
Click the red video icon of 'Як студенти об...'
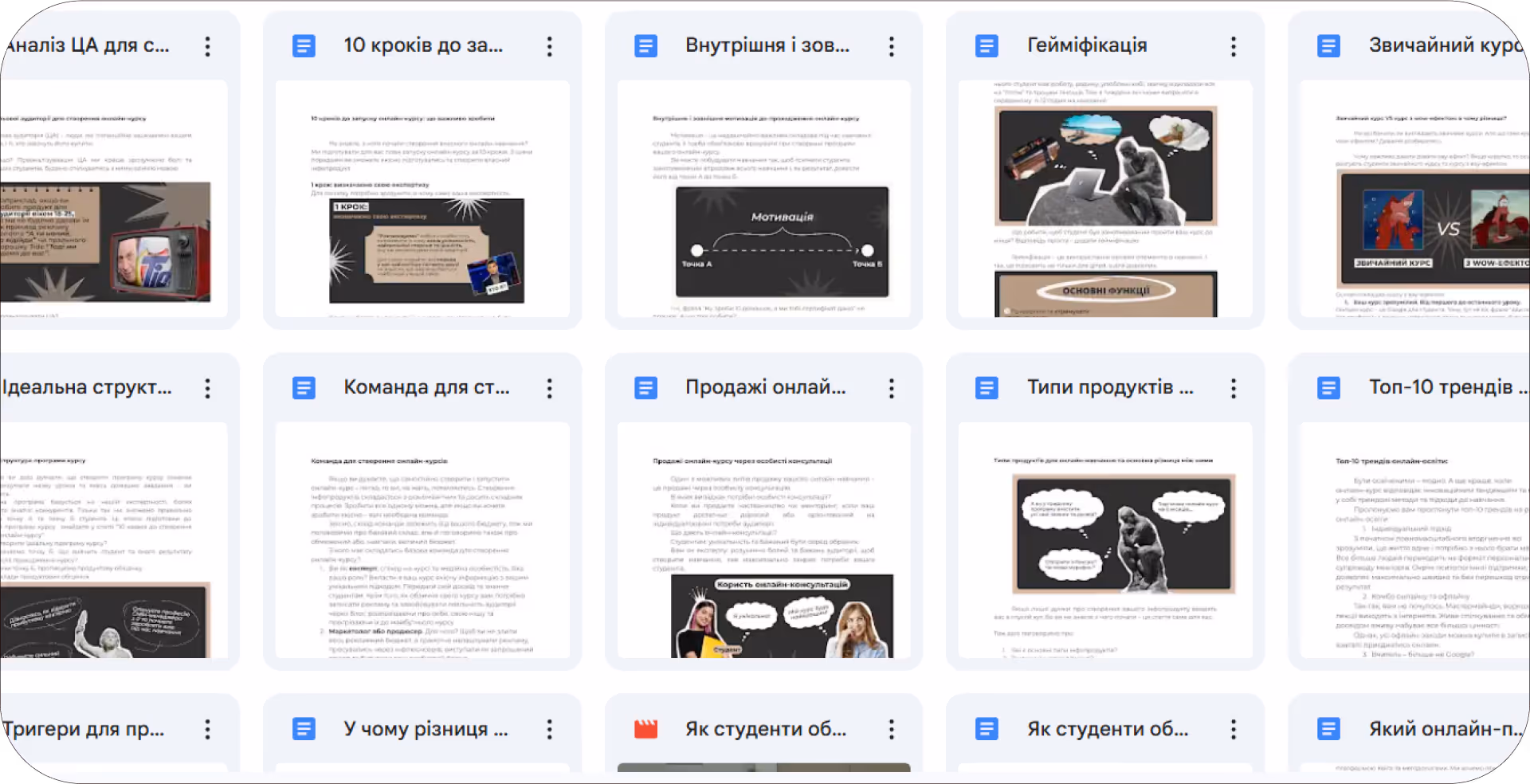coord(645,729)
